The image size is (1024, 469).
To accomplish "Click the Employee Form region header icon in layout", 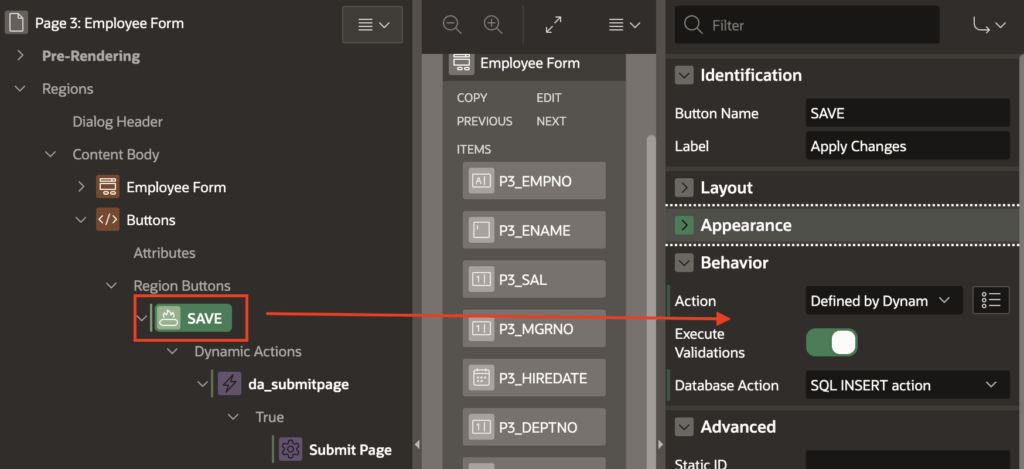I will pyautogui.click(x=462, y=63).
